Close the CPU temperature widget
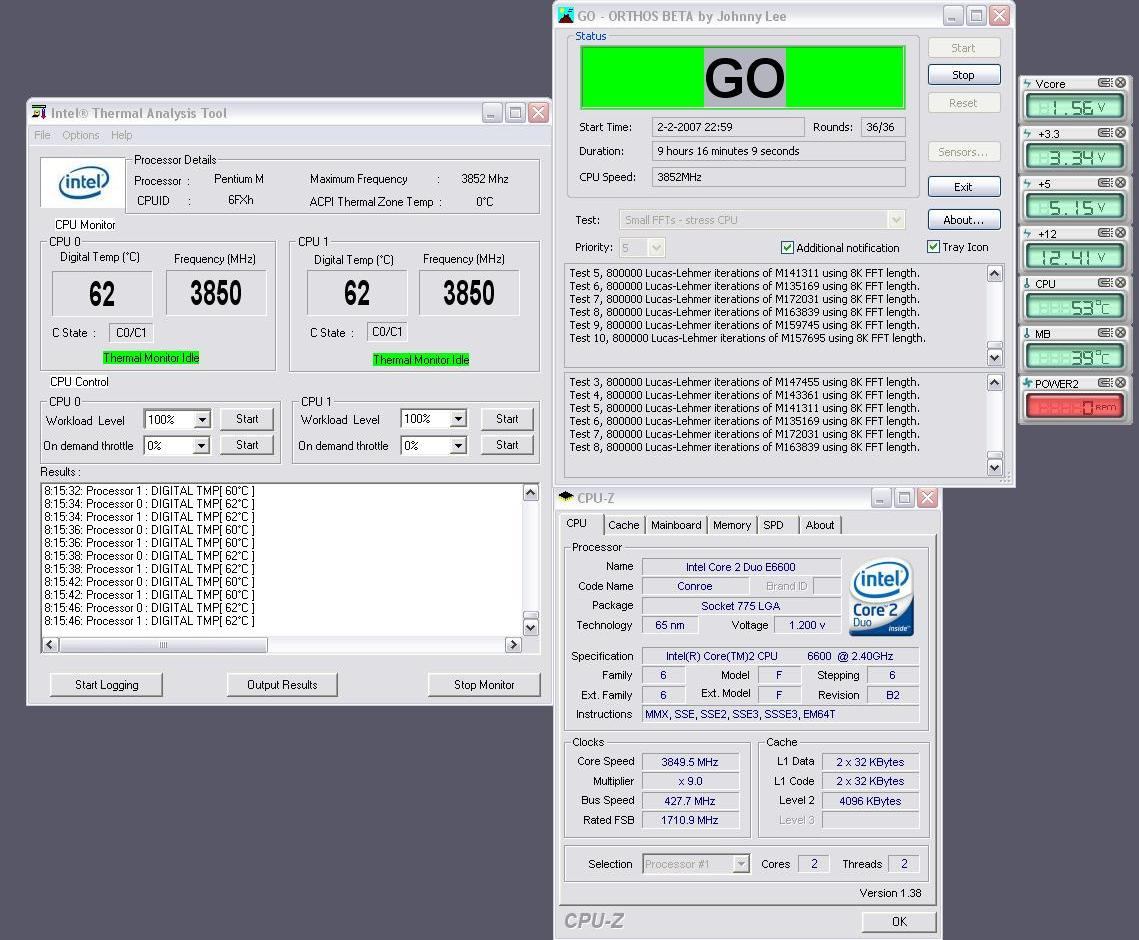1139x940 pixels. coord(1121,283)
